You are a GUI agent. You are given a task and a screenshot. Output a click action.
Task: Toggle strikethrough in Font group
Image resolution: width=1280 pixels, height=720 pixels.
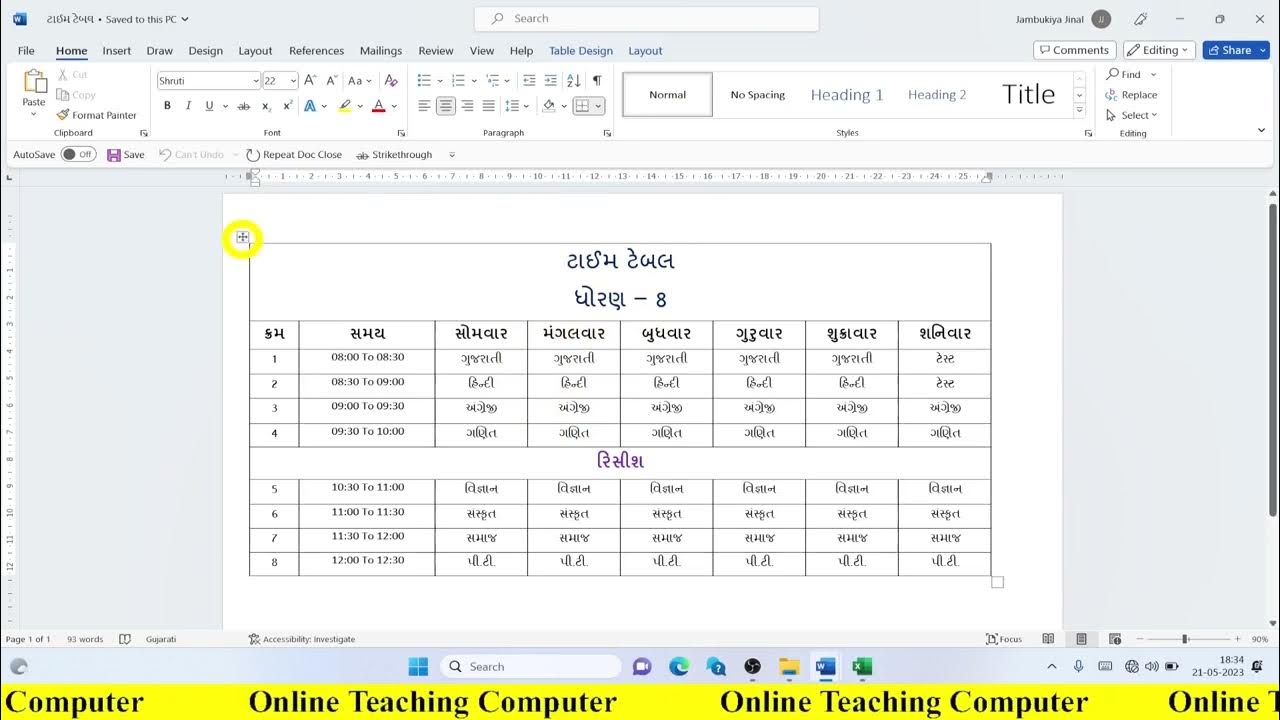point(244,106)
